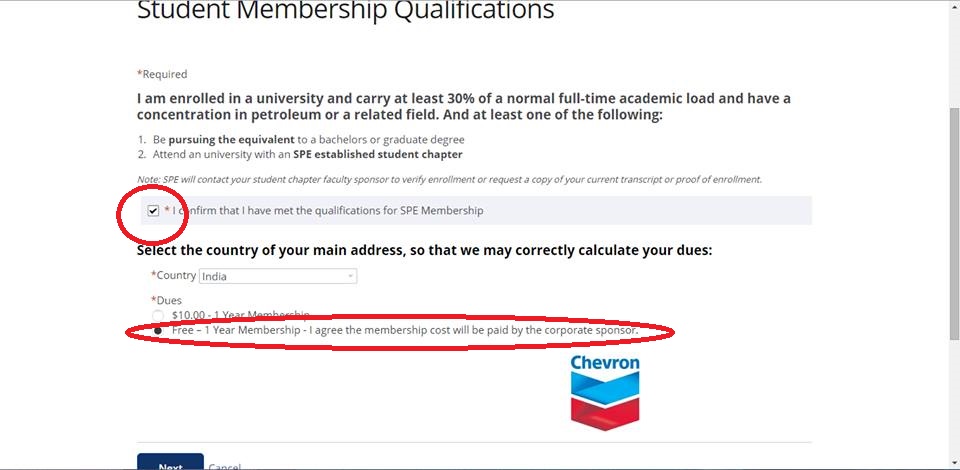Click the corporate sponsor agreement label text
Screen dimensions: 960x470
[x=405, y=330]
